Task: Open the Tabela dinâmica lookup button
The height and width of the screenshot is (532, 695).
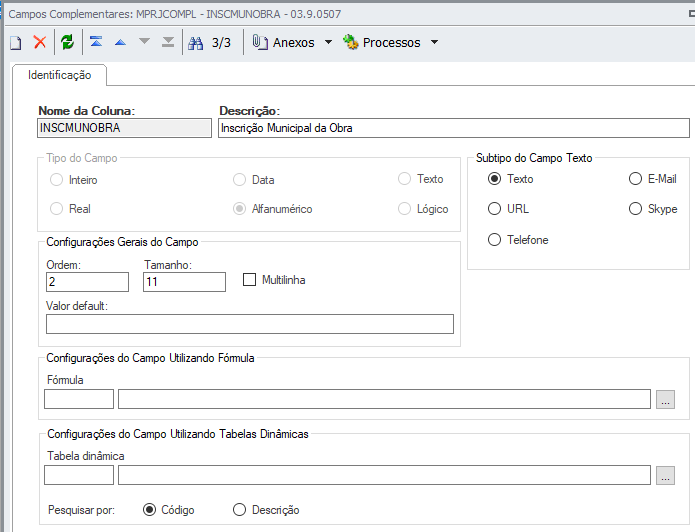Action: [x=666, y=475]
